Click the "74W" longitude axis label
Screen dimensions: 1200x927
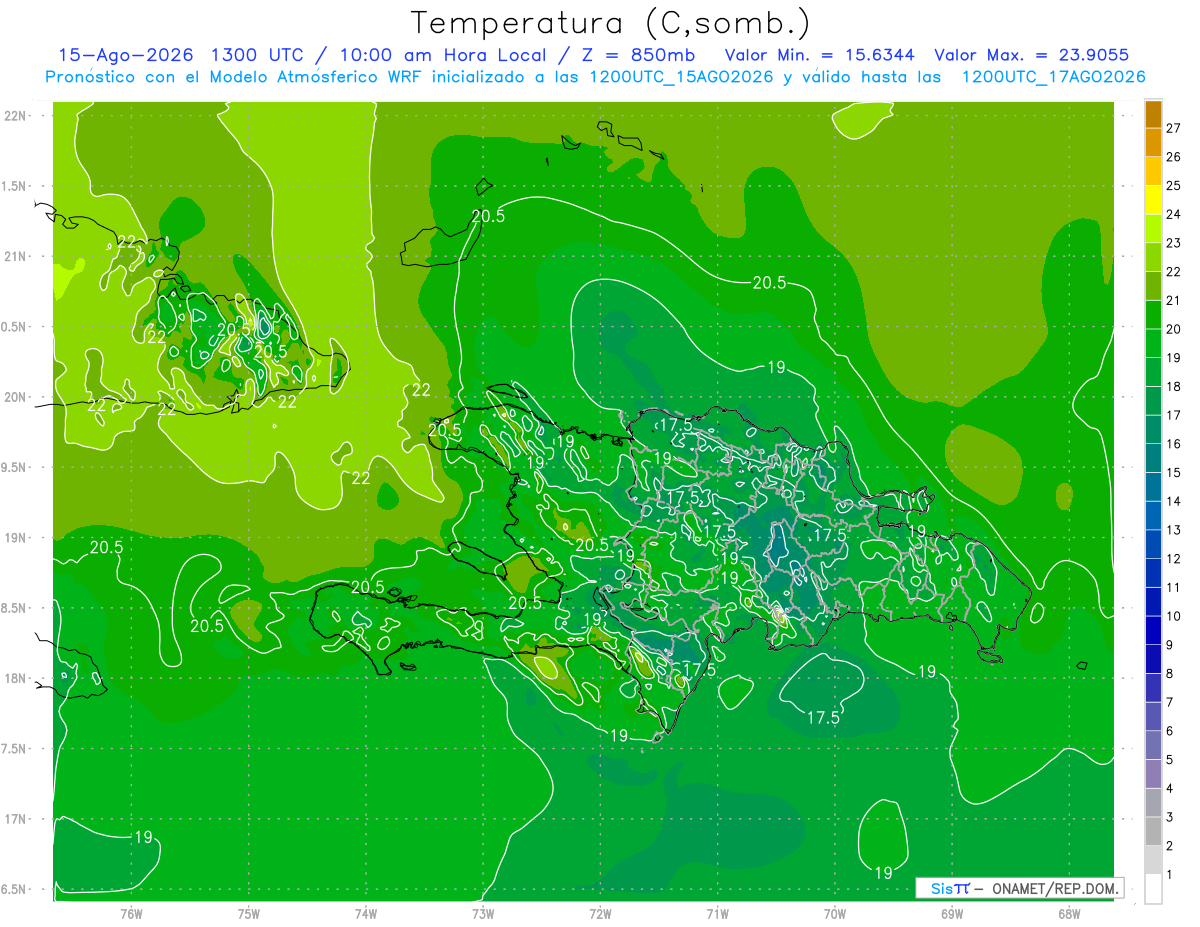click(366, 914)
